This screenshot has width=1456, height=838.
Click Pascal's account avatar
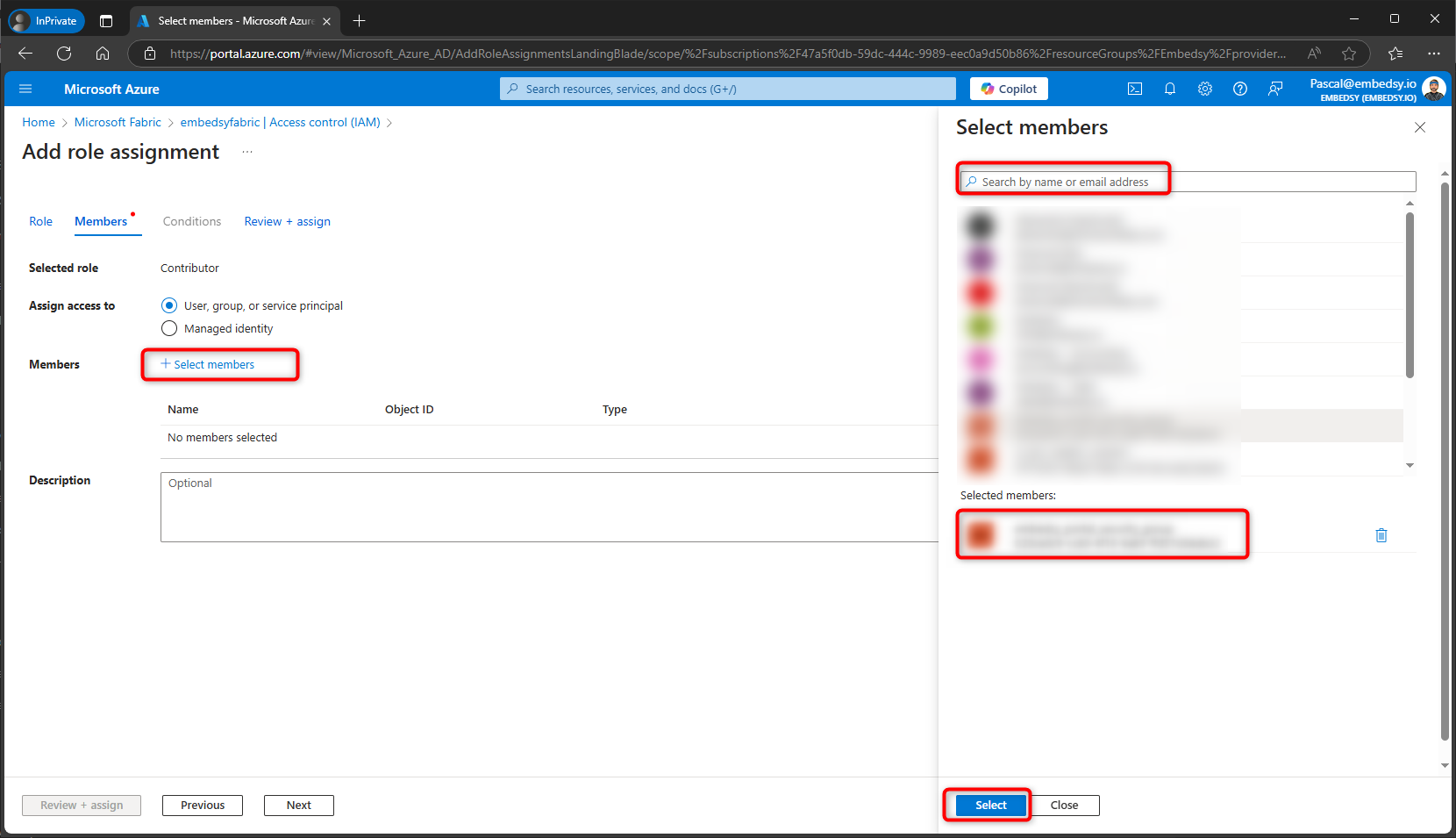(x=1433, y=88)
